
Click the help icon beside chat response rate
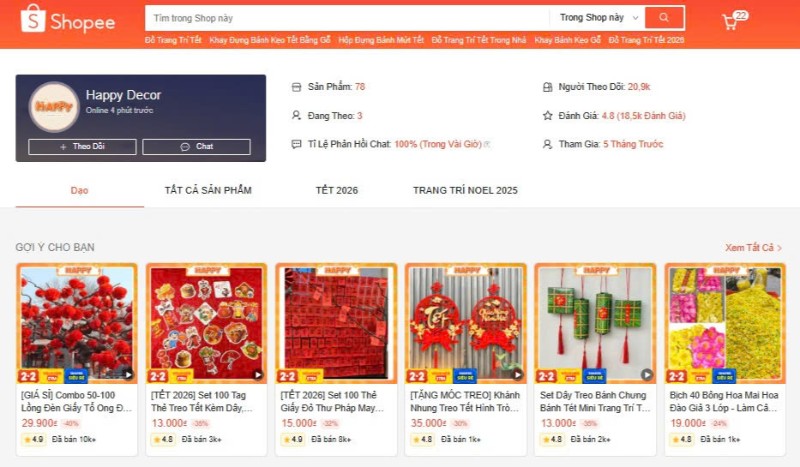pyautogui.click(x=487, y=144)
